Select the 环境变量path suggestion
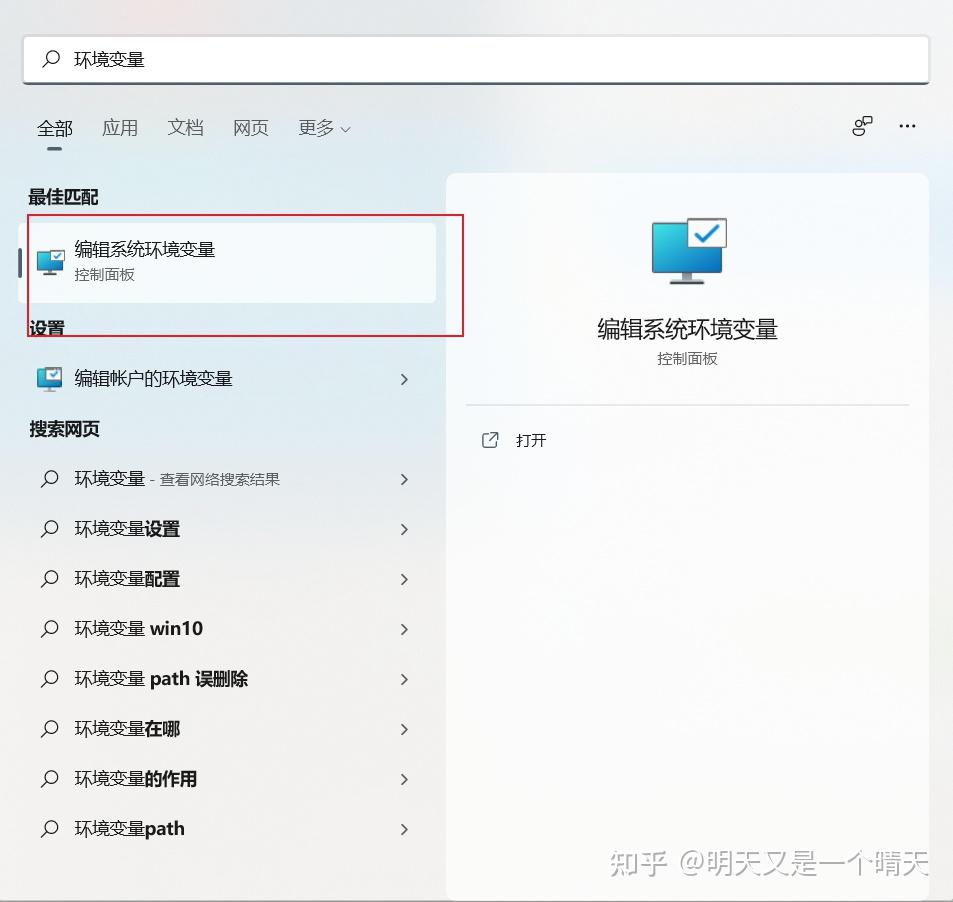 coord(225,828)
